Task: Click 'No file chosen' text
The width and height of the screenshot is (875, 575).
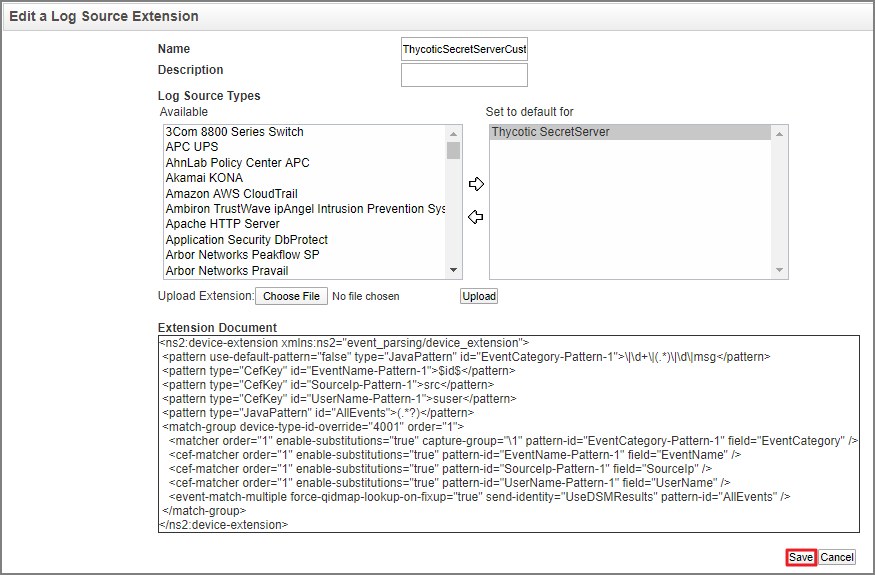Action: pyautogui.click(x=366, y=296)
